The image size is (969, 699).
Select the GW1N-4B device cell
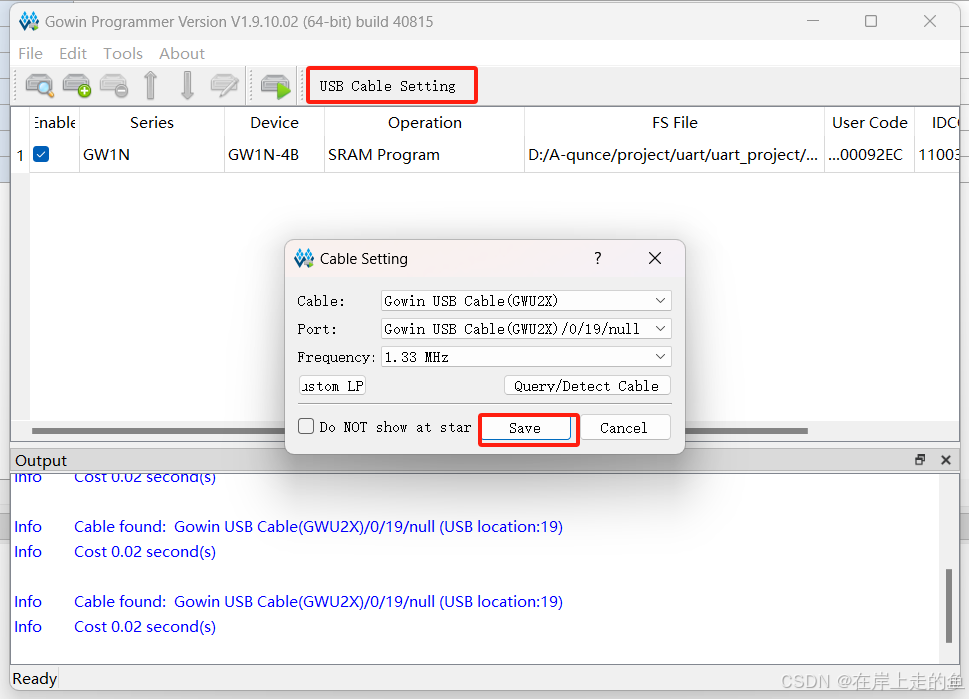tap(274, 155)
